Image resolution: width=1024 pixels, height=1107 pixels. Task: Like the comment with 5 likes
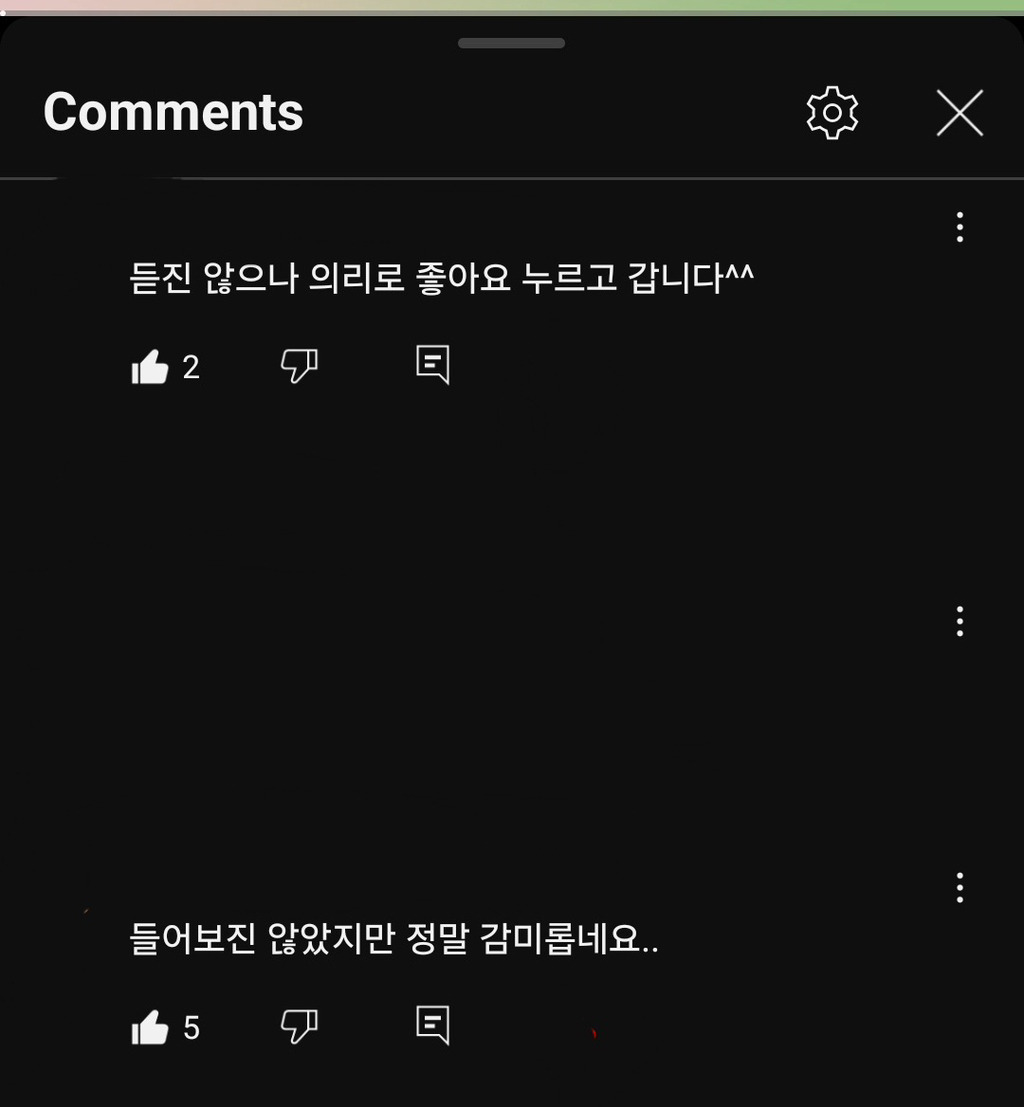click(150, 1027)
